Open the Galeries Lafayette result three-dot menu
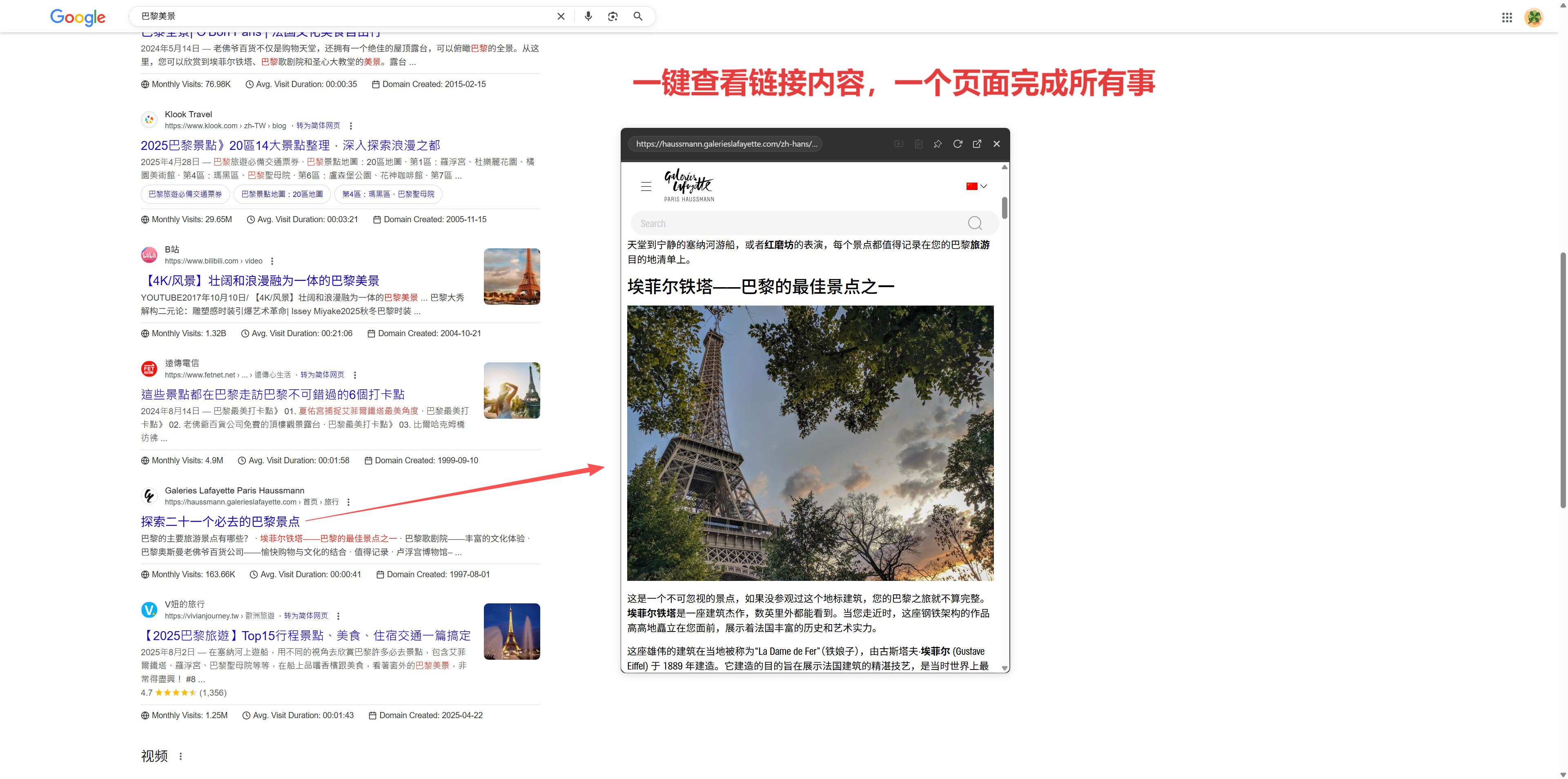The width and height of the screenshot is (1568, 779). pyautogui.click(x=348, y=502)
